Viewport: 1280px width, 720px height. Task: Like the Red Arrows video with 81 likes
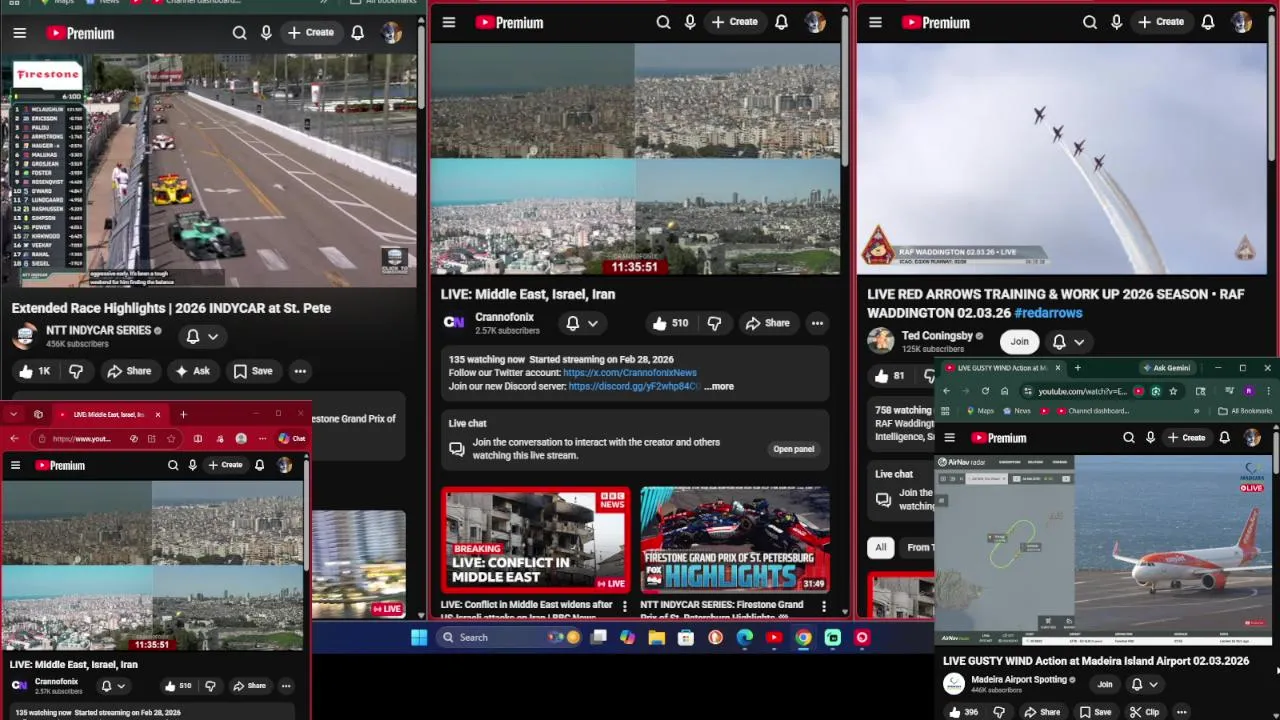pyautogui.click(x=888, y=376)
